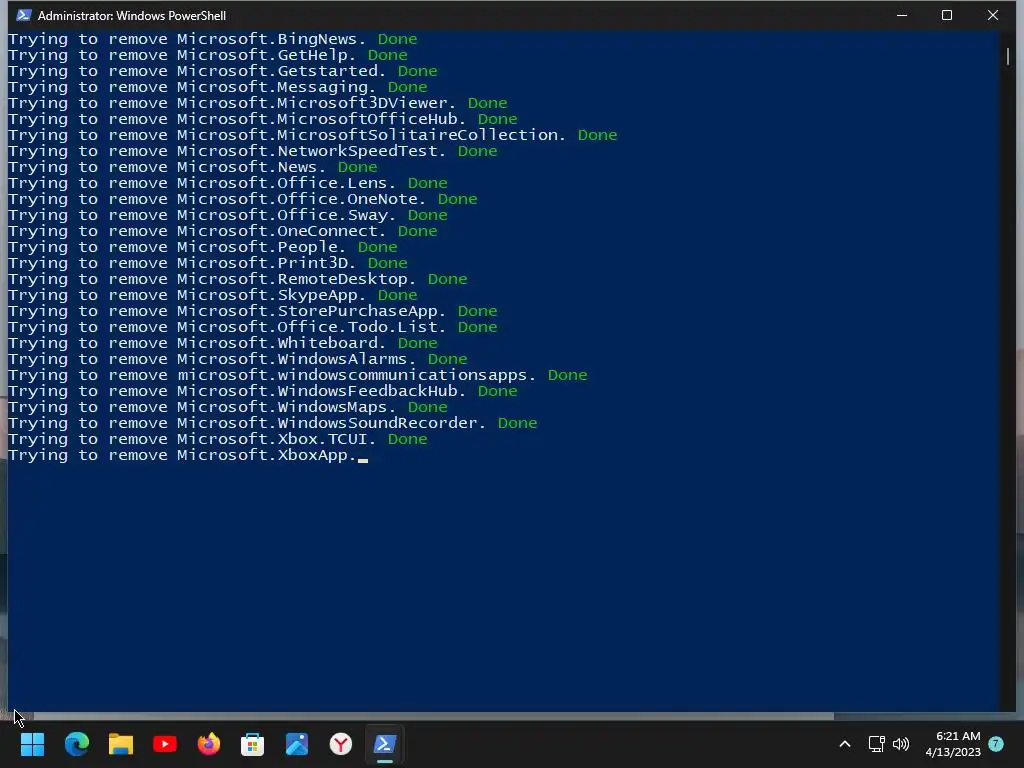Click the Microsoft.NetworkSpeedTest line
Image resolution: width=1024 pixels, height=768 pixels.
[253, 151]
